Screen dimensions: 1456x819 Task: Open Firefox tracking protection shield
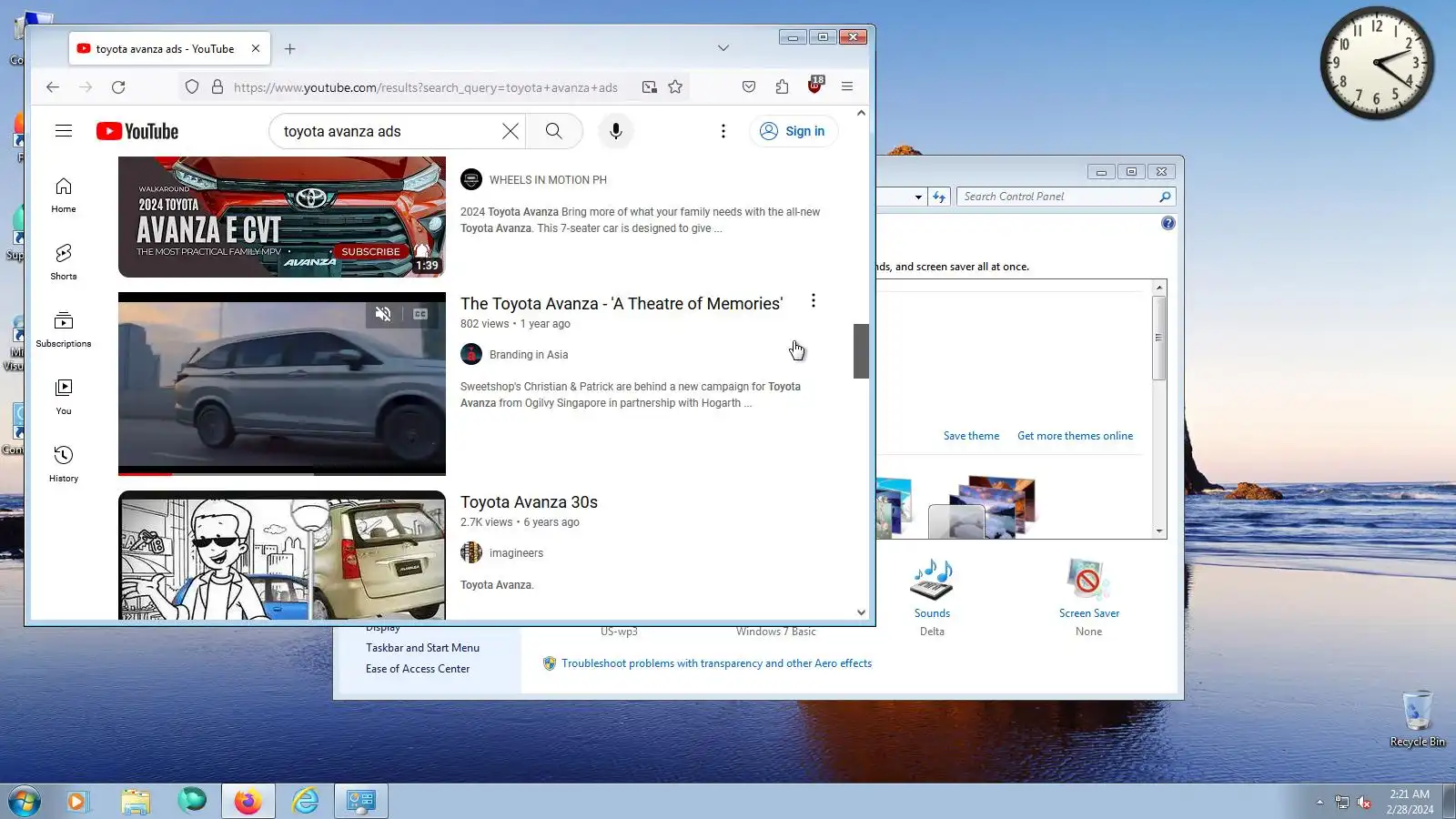(192, 87)
